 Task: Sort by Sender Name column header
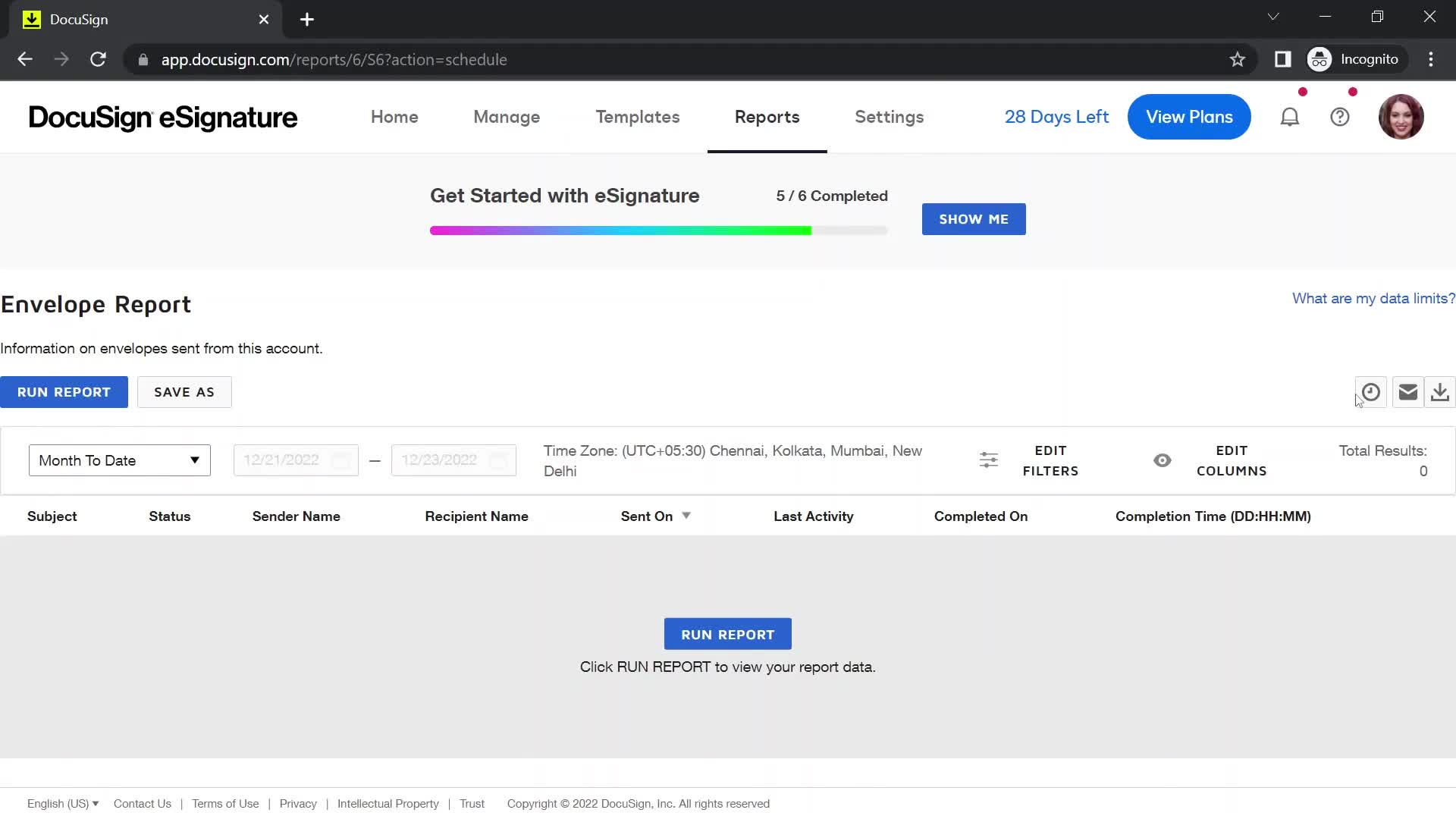297,516
